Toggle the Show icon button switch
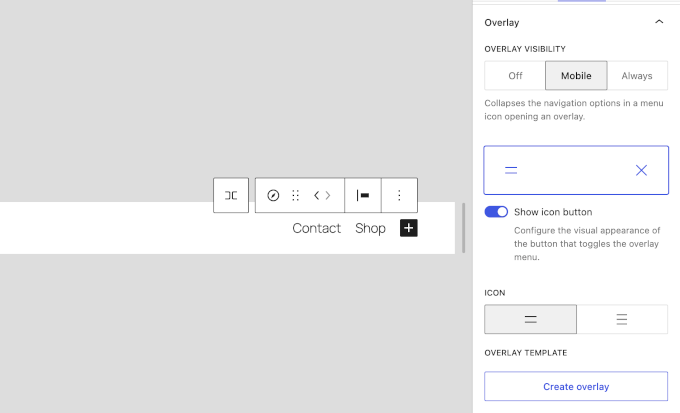This screenshot has width=680, height=413. coord(496,212)
